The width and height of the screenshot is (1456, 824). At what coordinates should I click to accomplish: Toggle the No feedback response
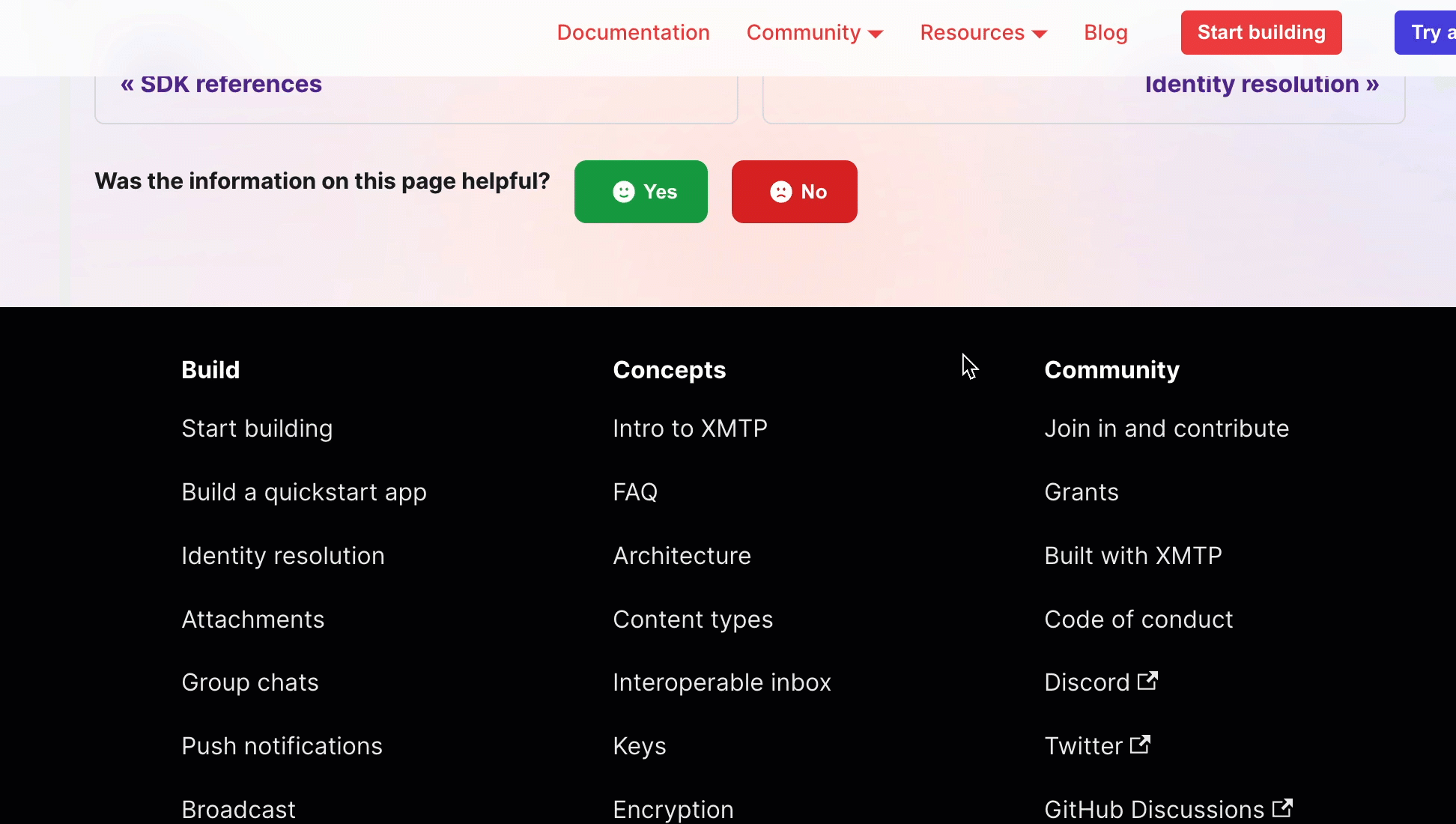pyautogui.click(x=794, y=191)
